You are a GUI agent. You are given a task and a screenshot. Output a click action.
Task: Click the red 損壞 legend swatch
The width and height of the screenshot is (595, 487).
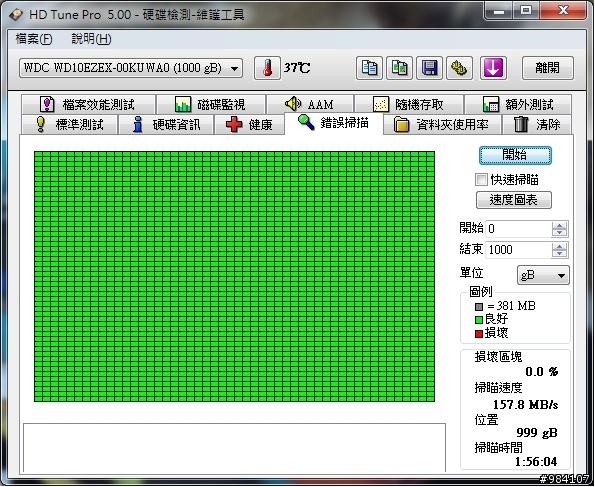[x=479, y=334]
